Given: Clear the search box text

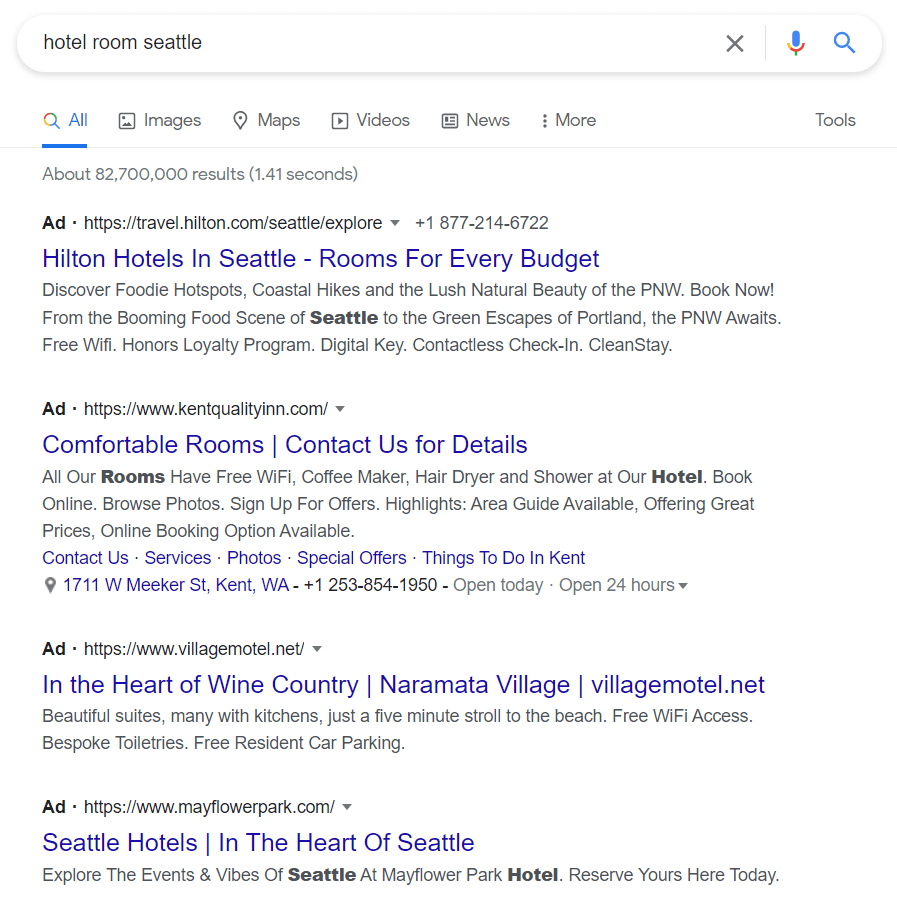Looking at the screenshot, I should pyautogui.click(x=735, y=43).
